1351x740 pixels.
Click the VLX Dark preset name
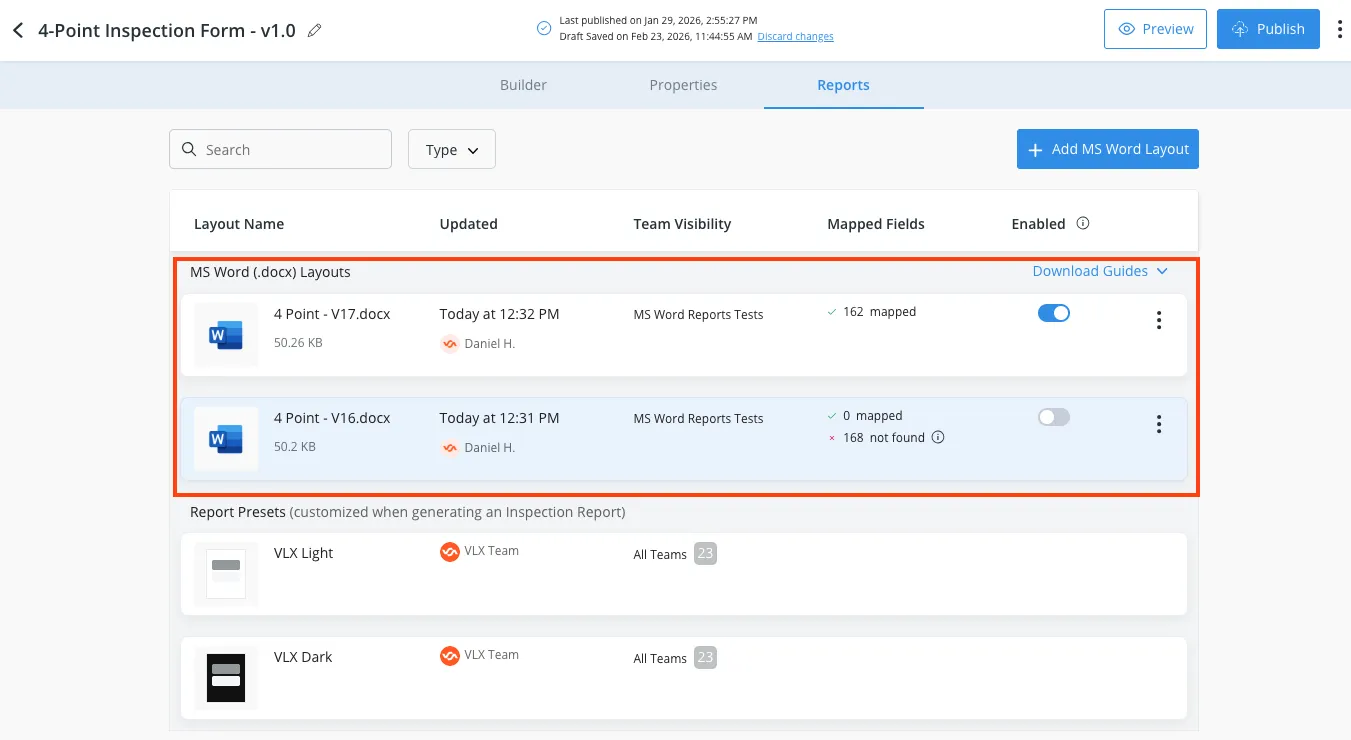[303, 657]
